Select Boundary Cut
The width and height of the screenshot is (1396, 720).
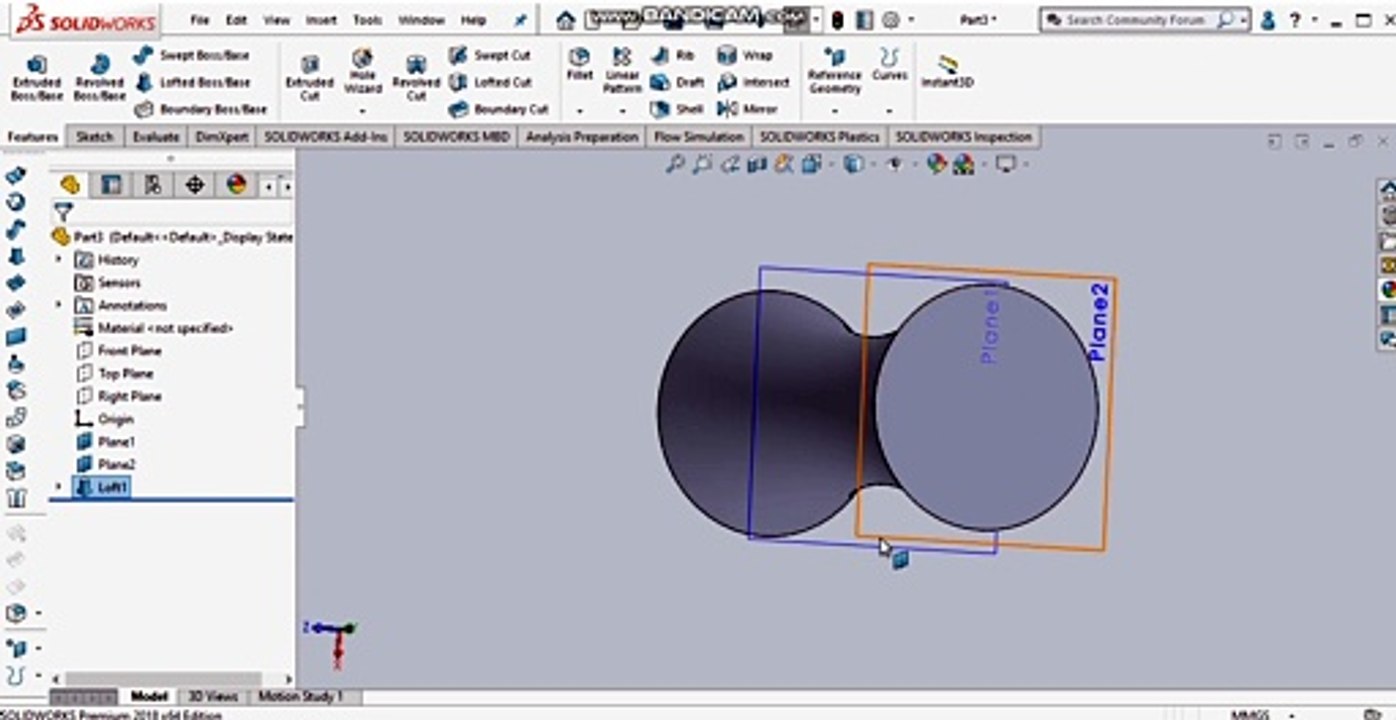pos(498,108)
